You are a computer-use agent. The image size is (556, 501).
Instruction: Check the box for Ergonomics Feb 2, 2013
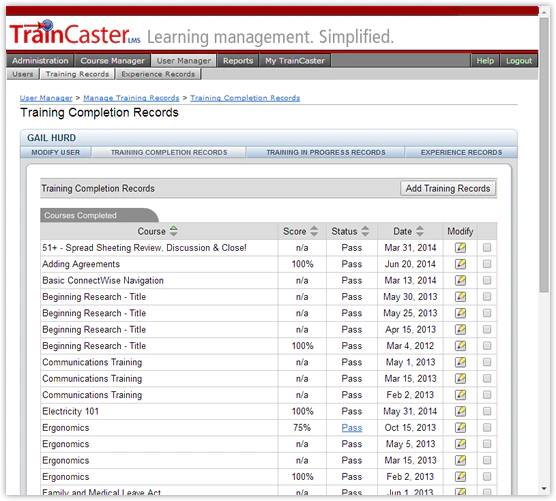pyautogui.click(x=487, y=477)
